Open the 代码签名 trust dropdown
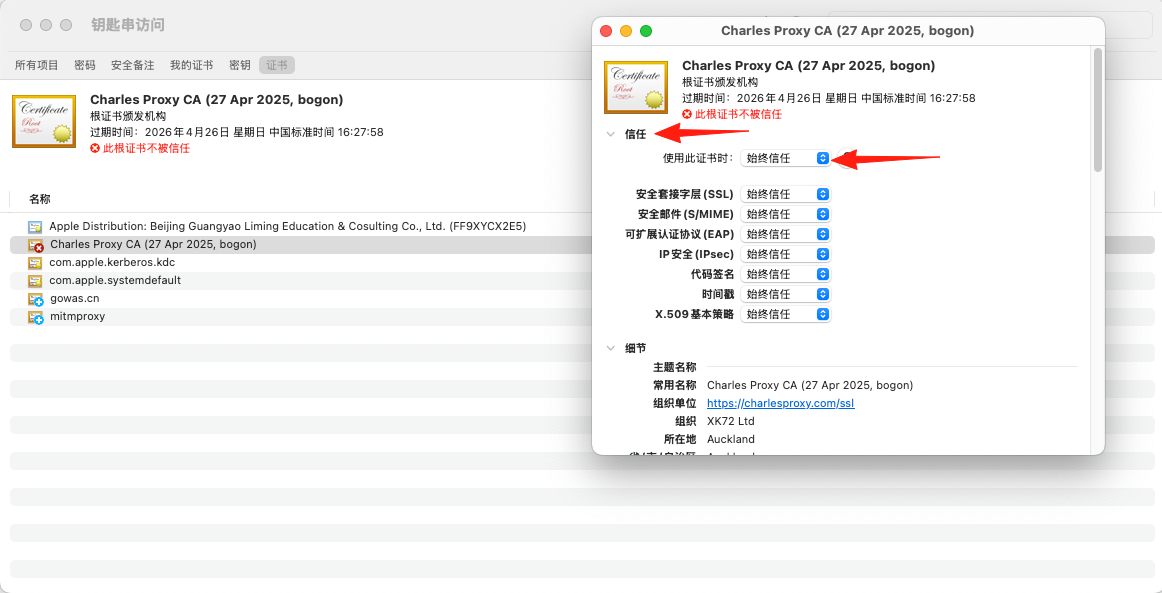Screen dimensions: 1162x593 (x=787, y=274)
